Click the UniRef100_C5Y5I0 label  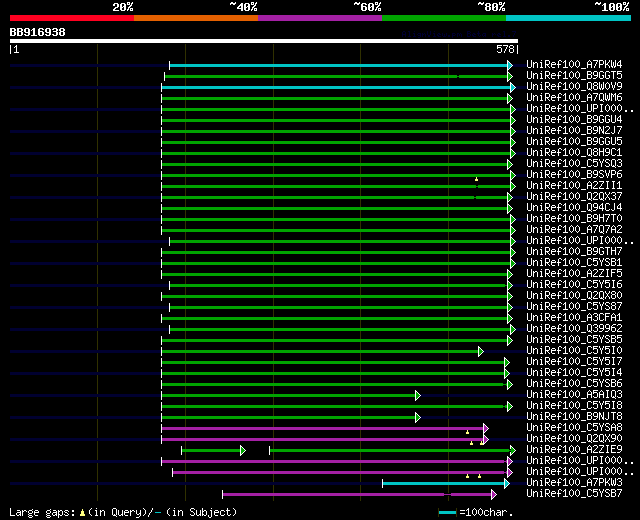coord(574,350)
